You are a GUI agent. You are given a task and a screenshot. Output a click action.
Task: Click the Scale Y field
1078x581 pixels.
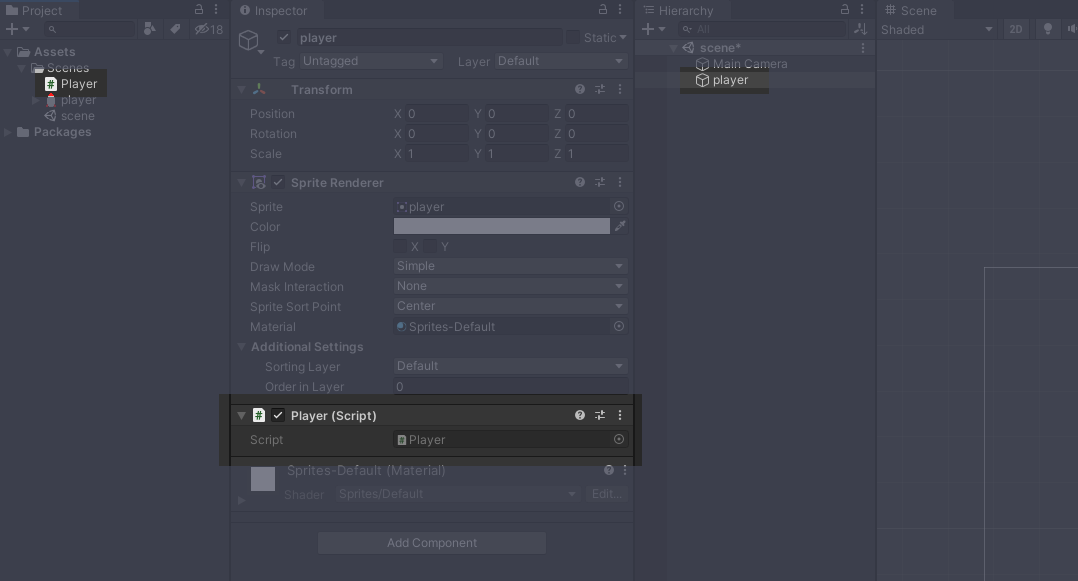[x=516, y=154]
